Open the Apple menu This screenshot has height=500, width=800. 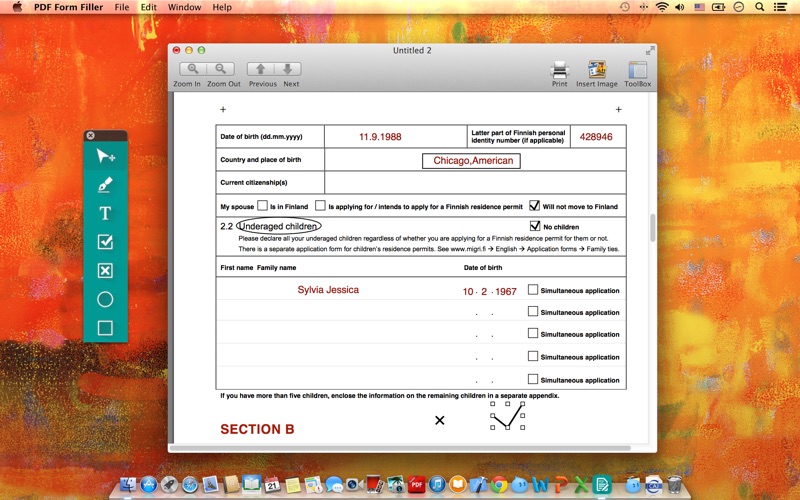pos(17,7)
